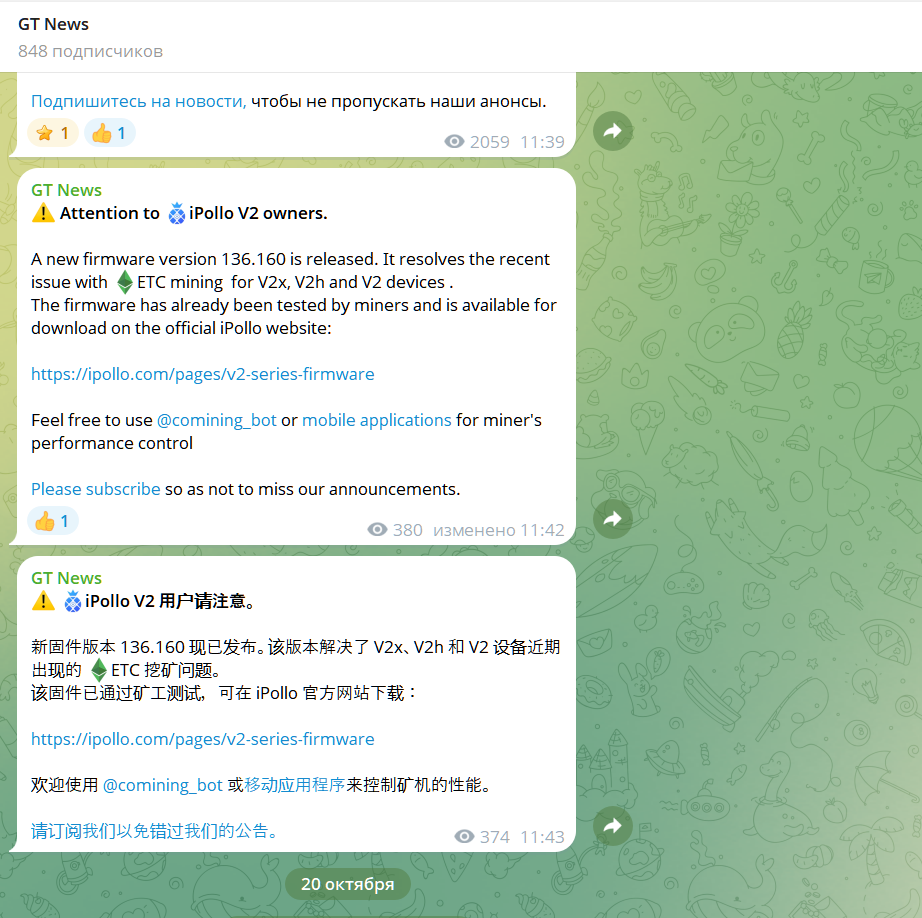The height and width of the screenshot is (918, 922).
Task: Open the Please subscribe link
Action: (x=95, y=489)
